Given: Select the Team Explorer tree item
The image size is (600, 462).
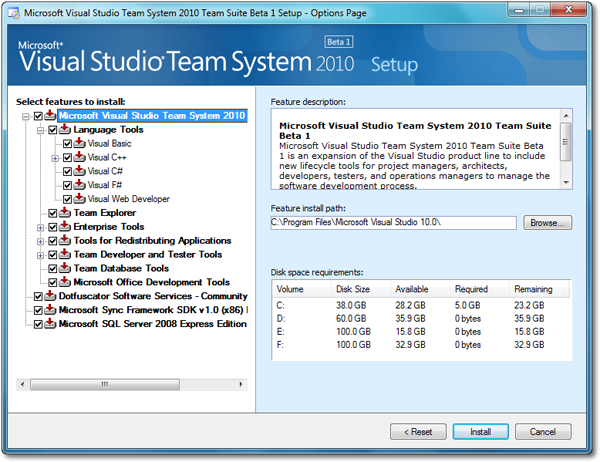Looking at the screenshot, I should (x=105, y=213).
